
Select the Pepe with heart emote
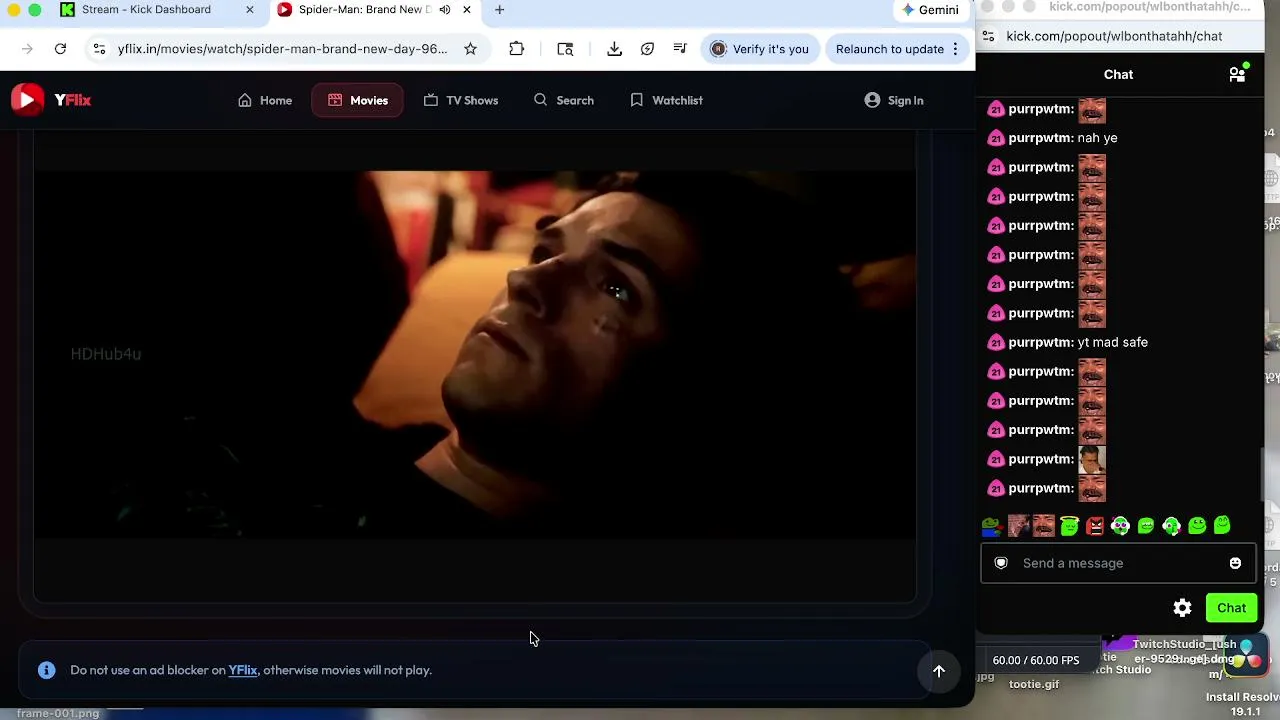click(x=991, y=526)
